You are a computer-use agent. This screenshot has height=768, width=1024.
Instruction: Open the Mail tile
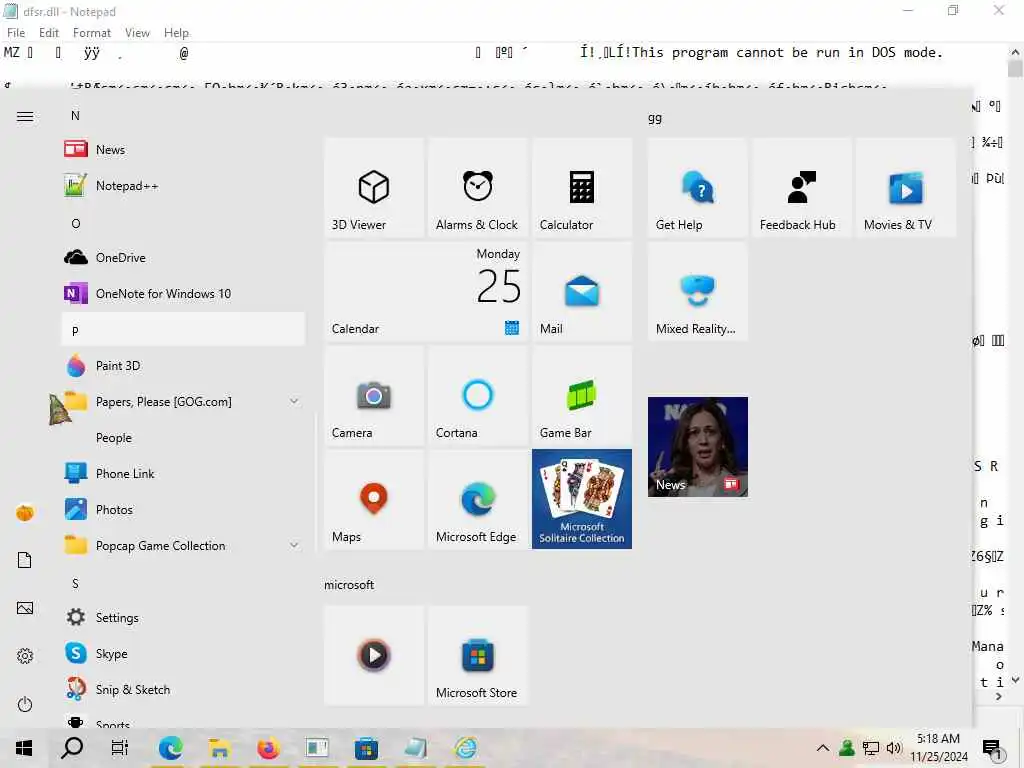tap(582, 291)
